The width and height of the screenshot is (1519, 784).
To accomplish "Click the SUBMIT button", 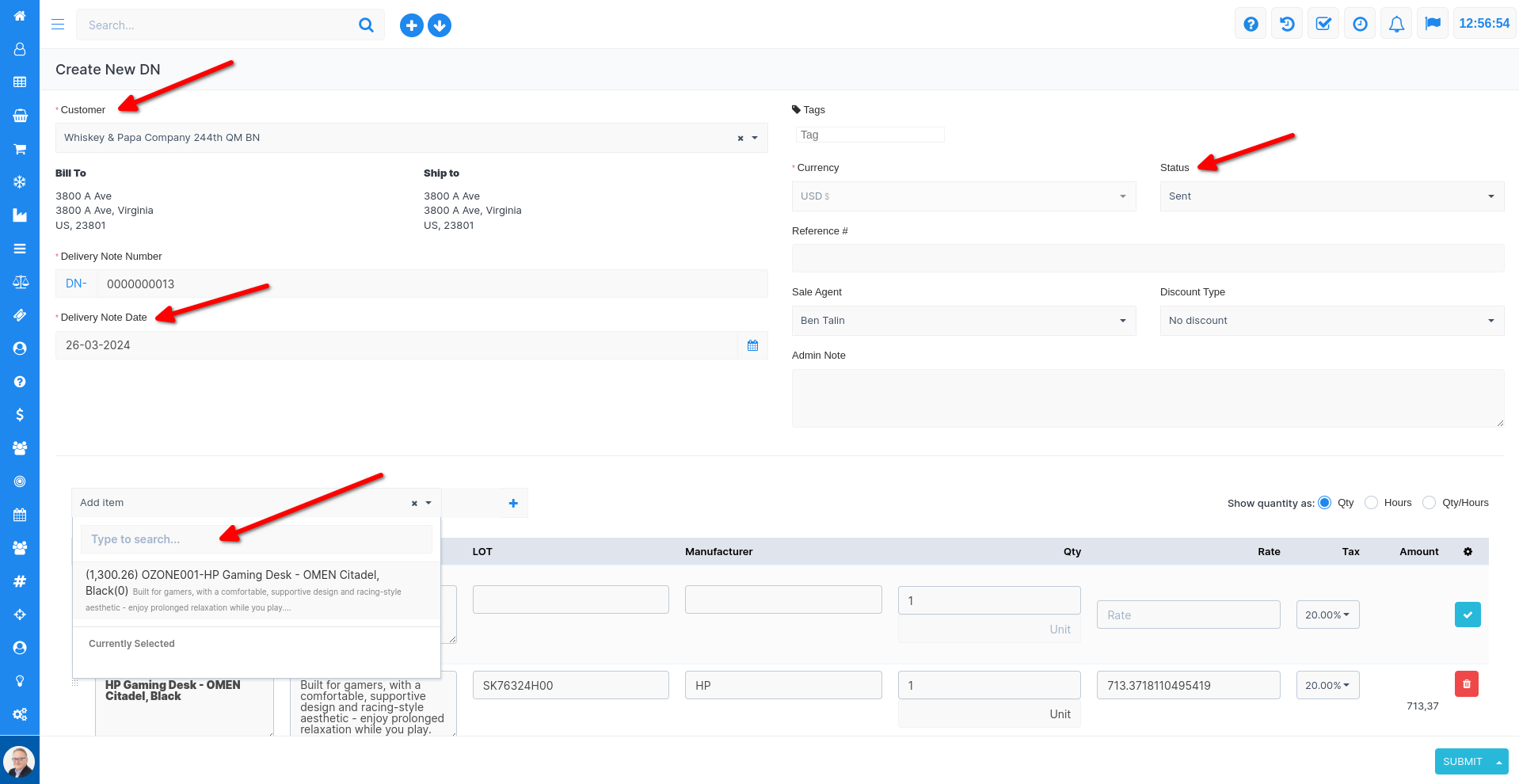I will 1462,761.
